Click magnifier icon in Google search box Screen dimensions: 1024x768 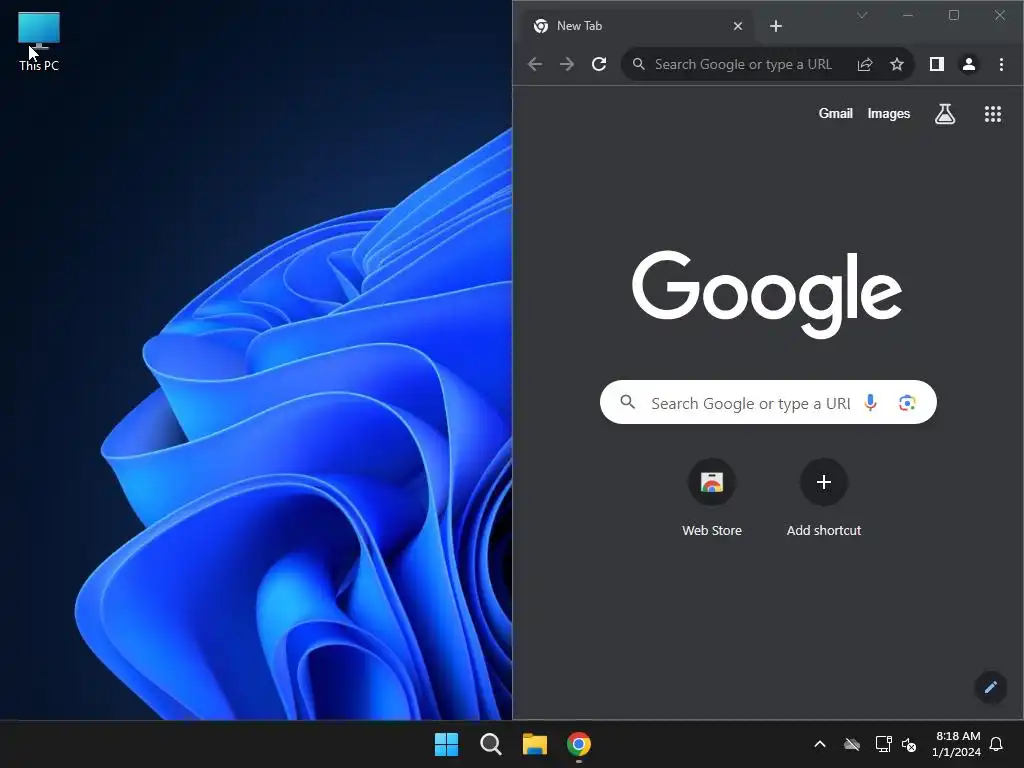coord(627,402)
